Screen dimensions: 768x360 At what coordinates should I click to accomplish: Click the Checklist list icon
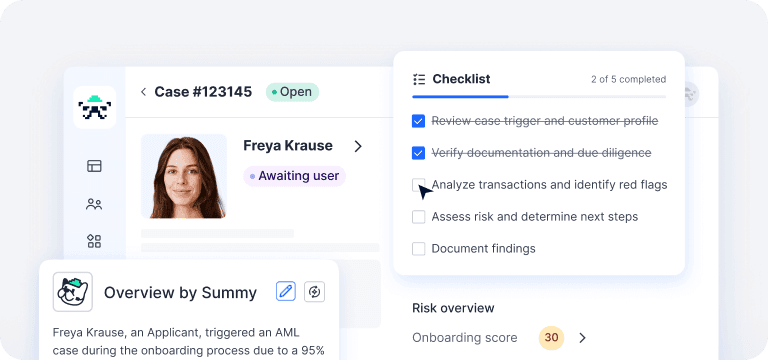(x=419, y=79)
